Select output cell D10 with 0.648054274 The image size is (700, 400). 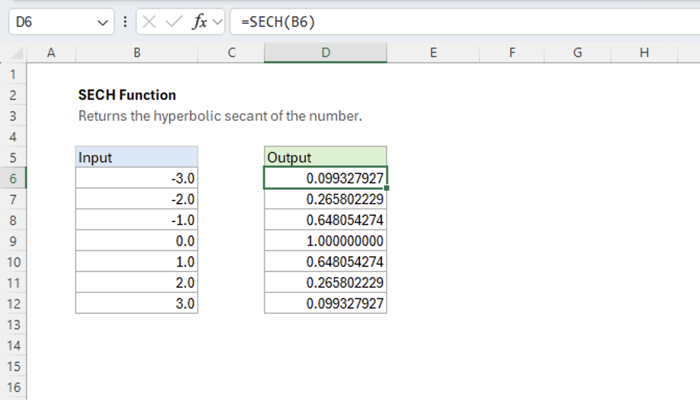(x=325, y=262)
